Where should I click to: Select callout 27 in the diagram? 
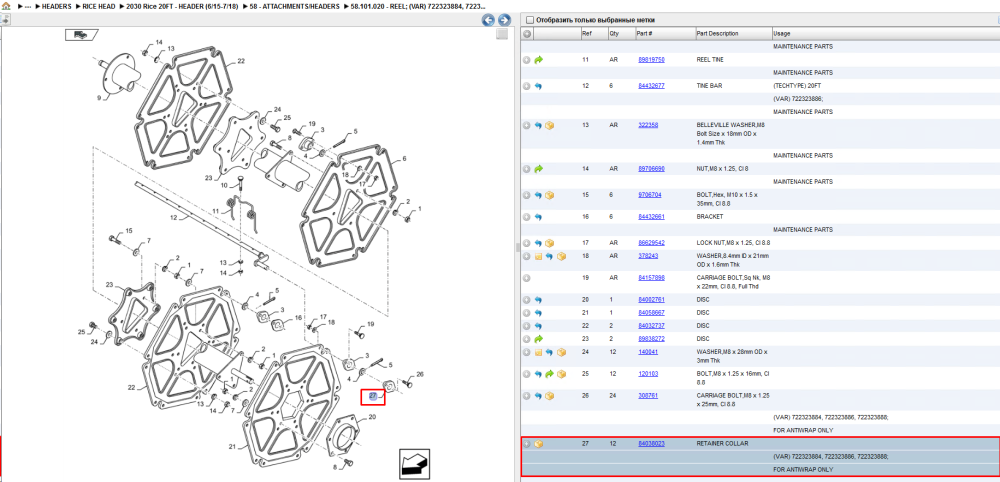[373, 397]
